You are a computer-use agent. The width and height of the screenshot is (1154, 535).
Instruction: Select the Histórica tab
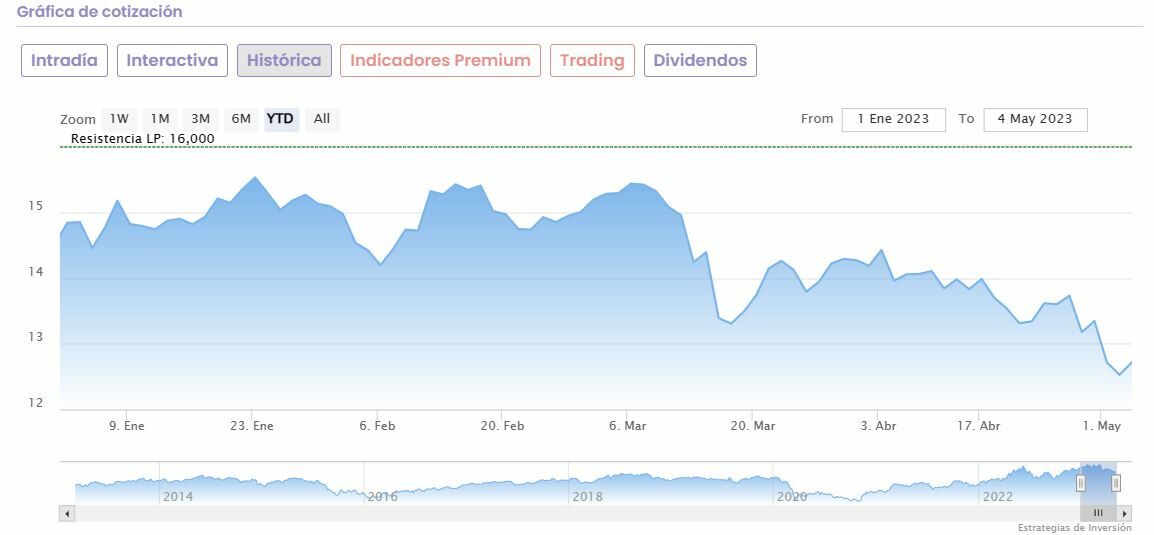[284, 60]
